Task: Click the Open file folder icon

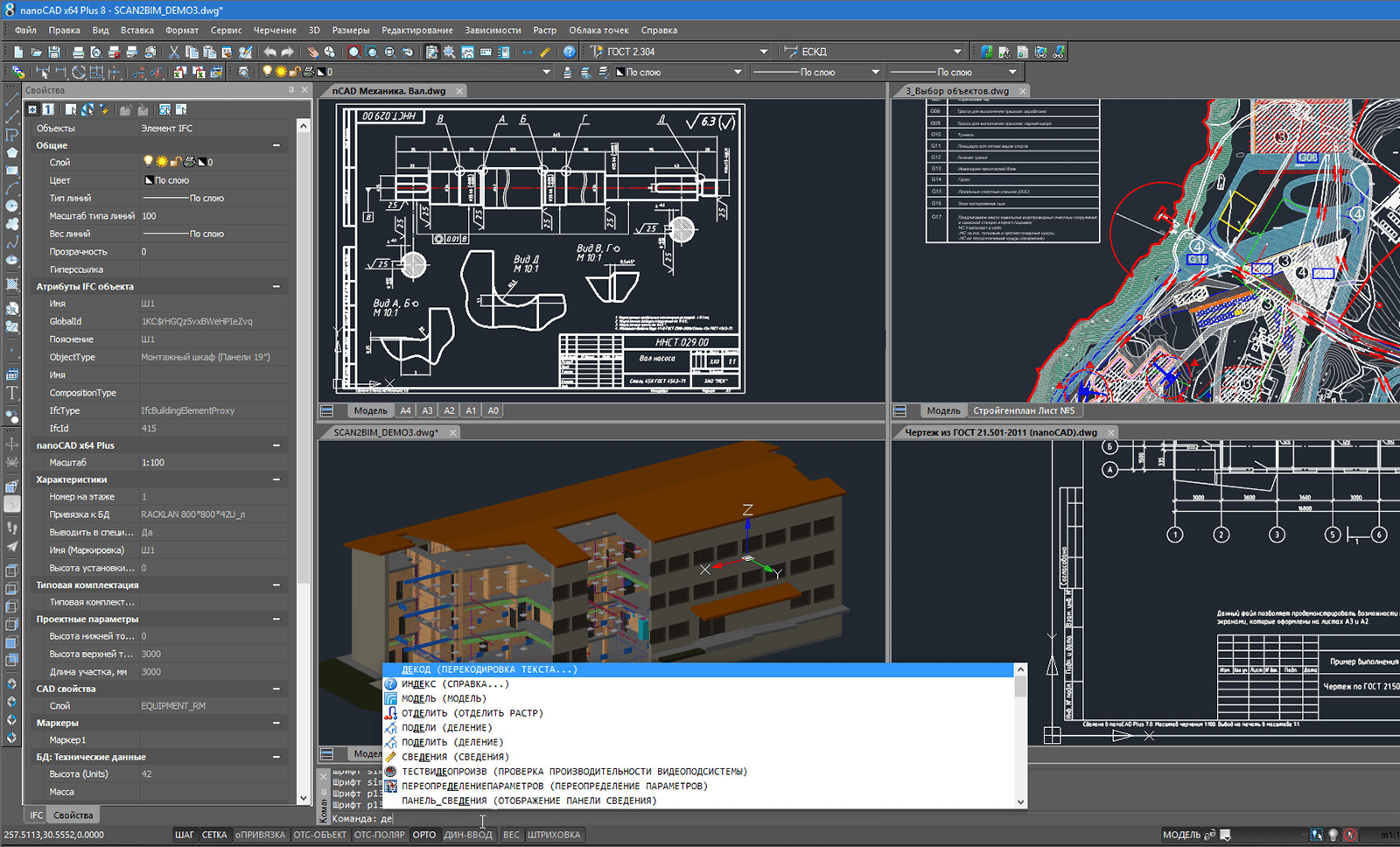Action: click(x=36, y=52)
